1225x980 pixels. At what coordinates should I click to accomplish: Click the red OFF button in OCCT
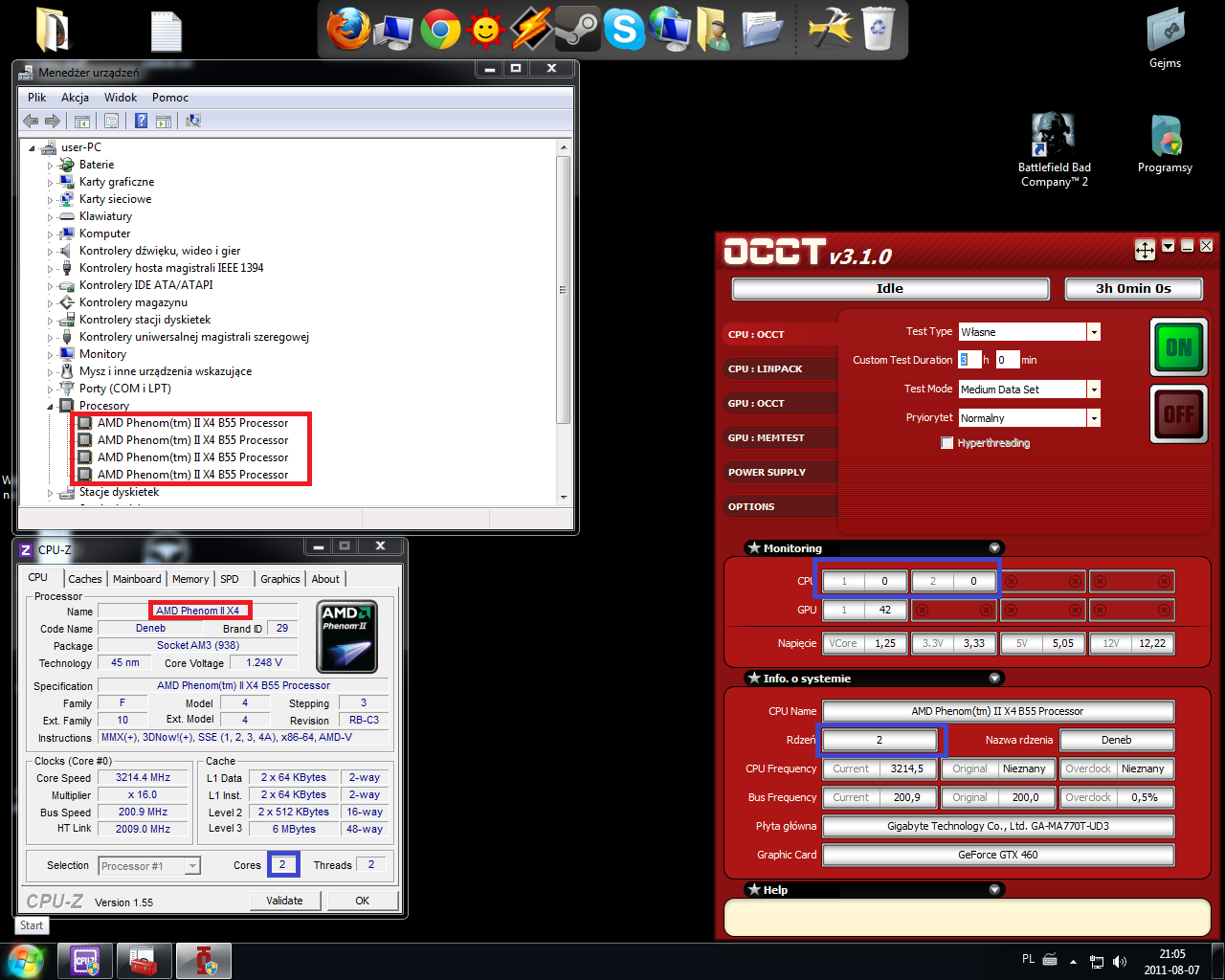[x=1179, y=414]
